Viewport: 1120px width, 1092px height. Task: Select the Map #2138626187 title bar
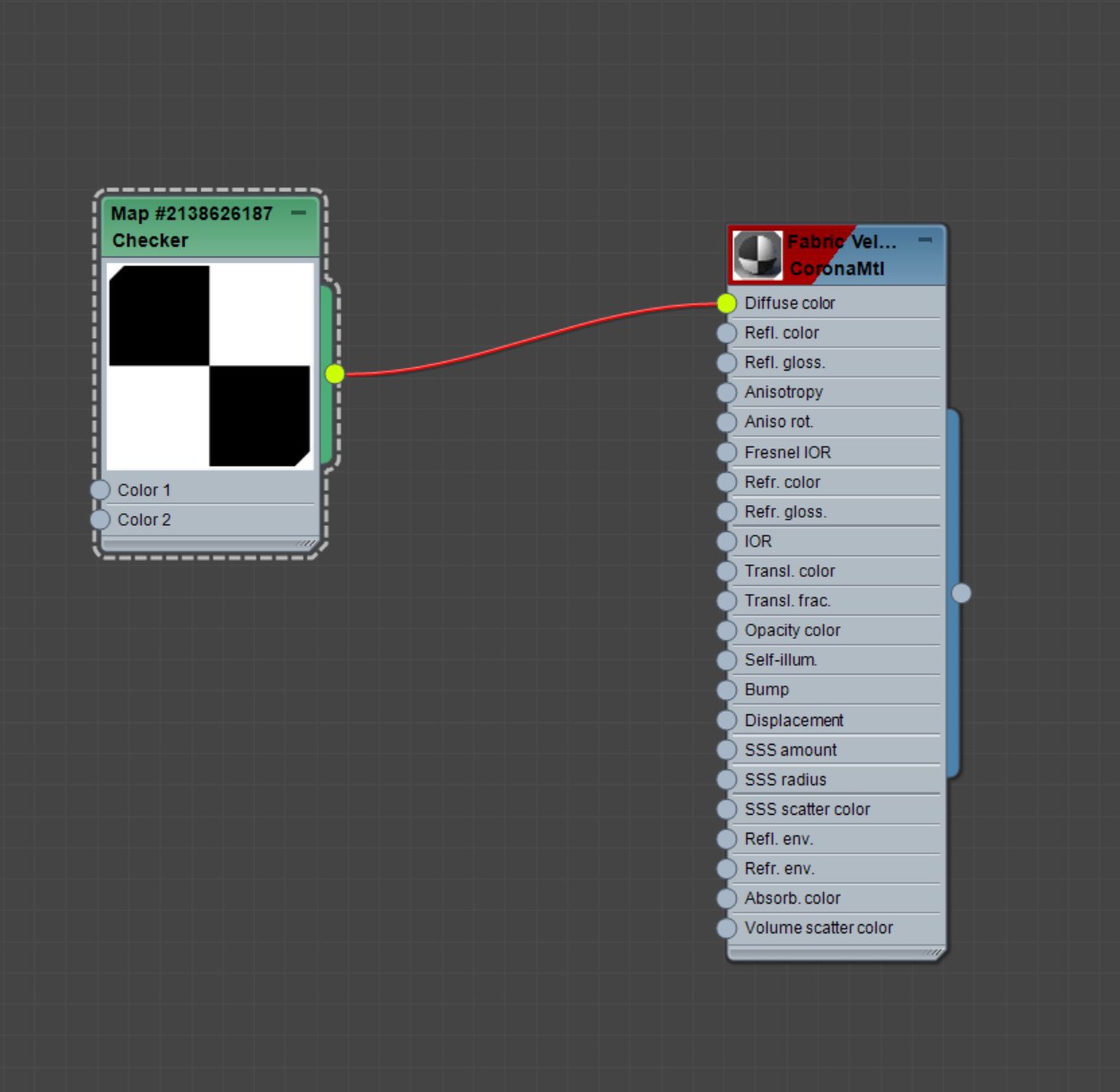point(210,227)
